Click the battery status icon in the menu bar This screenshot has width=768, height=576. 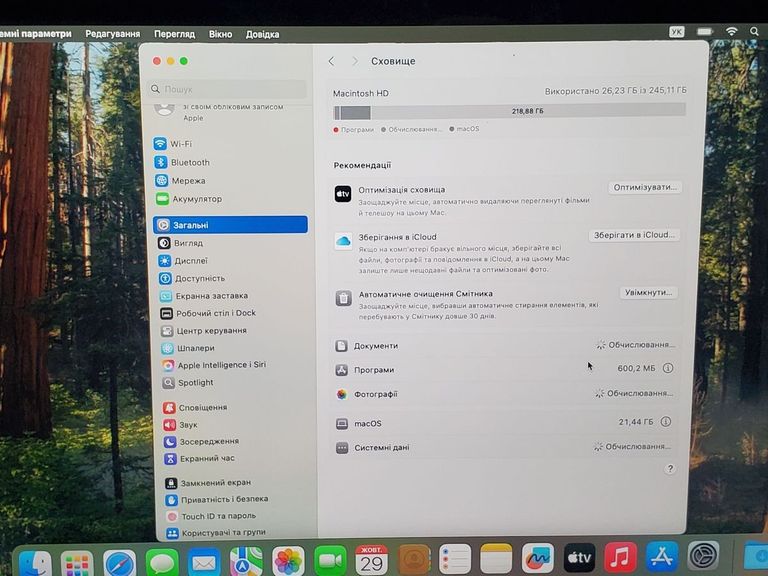[x=704, y=31]
